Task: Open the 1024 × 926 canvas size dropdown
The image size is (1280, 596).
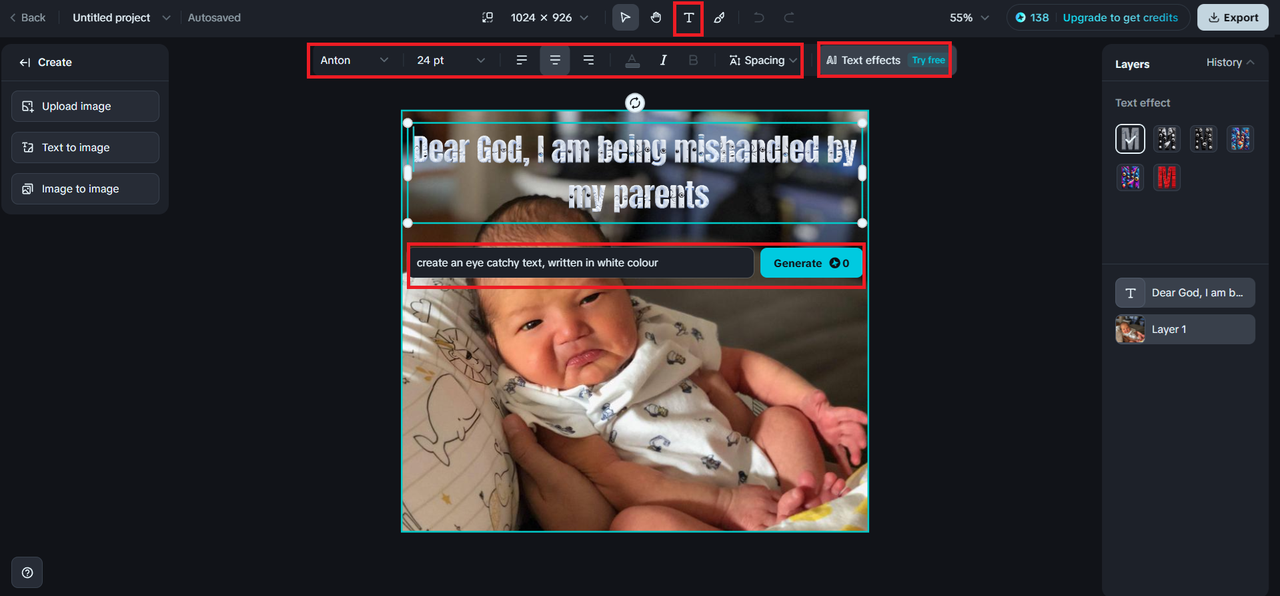Action: click(x=549, y=17)
